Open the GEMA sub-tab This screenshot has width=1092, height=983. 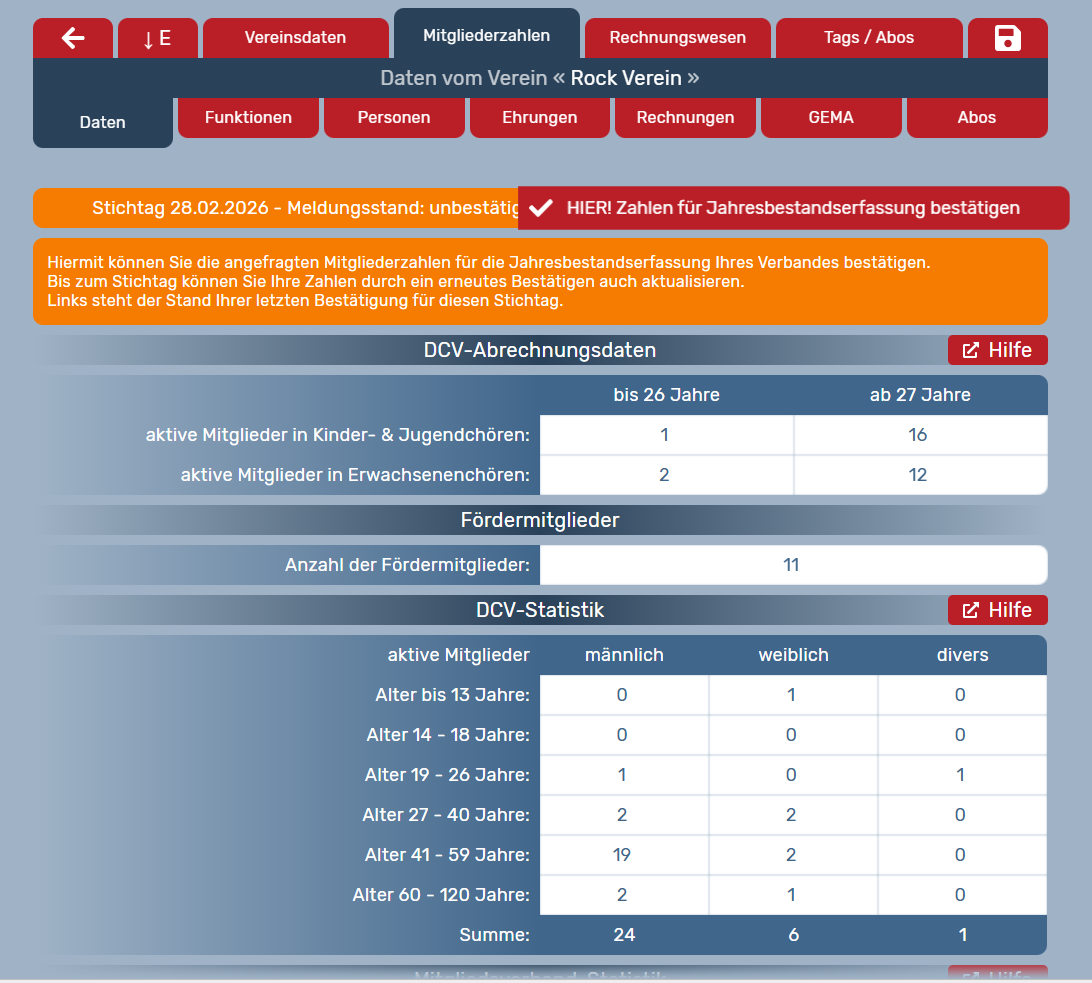[x=831, y=117]
